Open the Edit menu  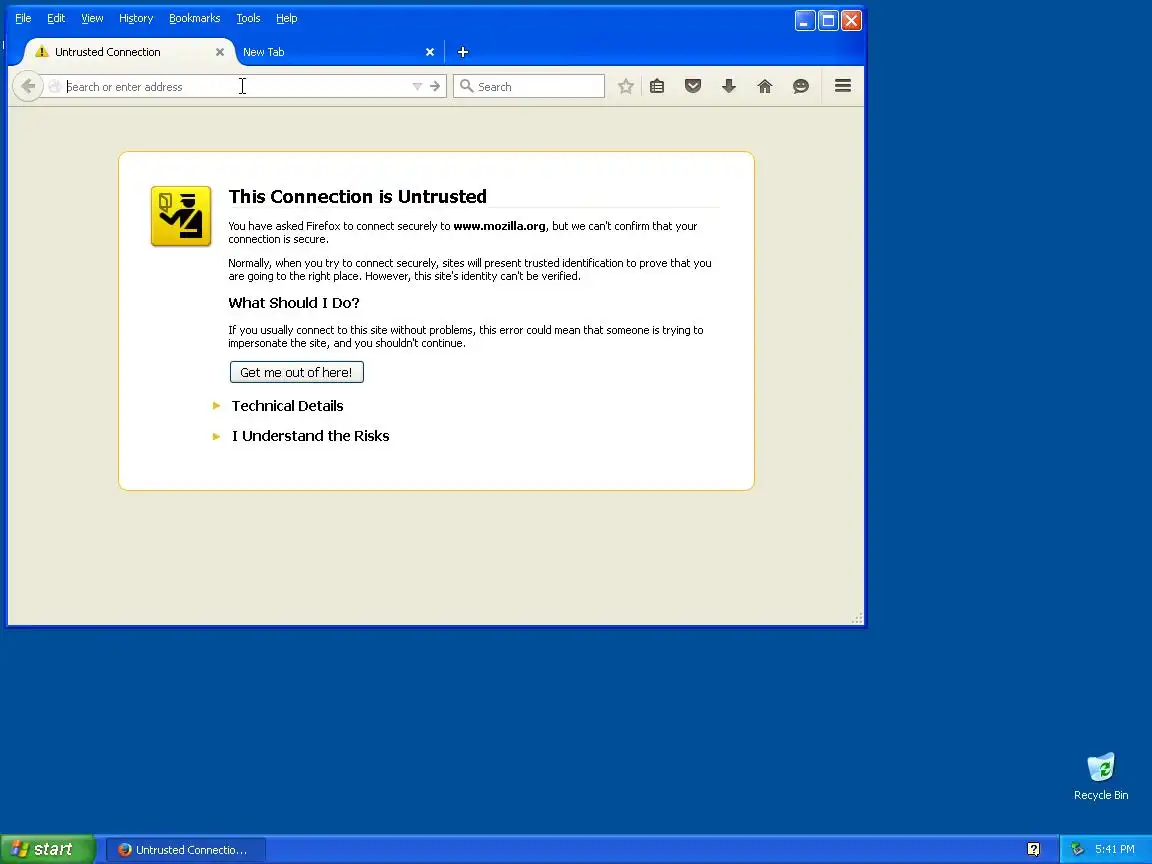click(x=56, y=18)
